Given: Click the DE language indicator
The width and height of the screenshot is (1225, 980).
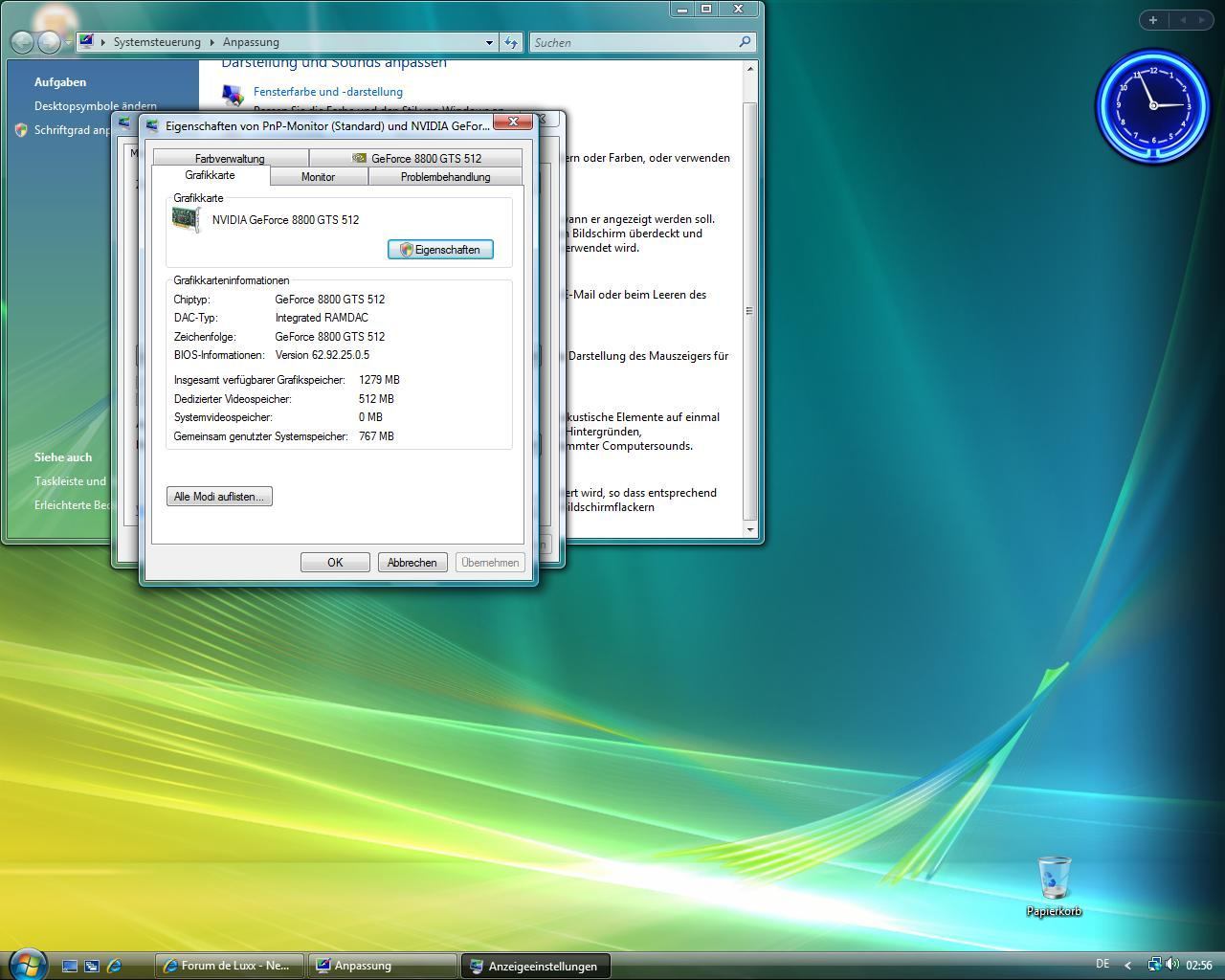Looking at the screenshot, I should [x=1102, y=964].
